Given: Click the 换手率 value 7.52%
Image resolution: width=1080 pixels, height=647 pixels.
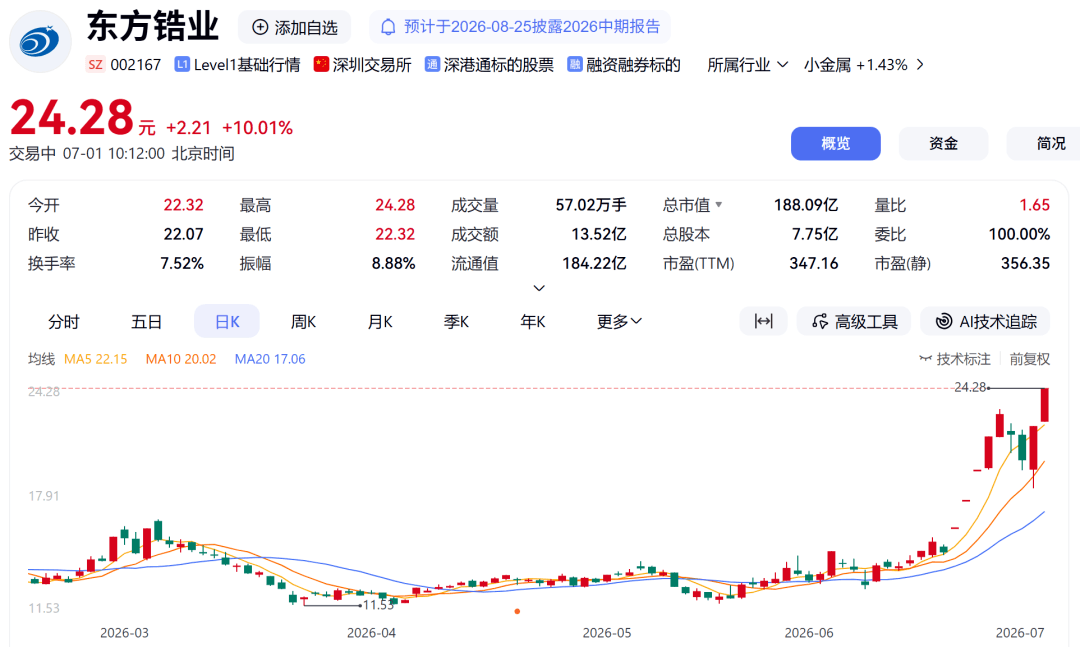Looking at the screenshot, I should click(x=182, y=263).
